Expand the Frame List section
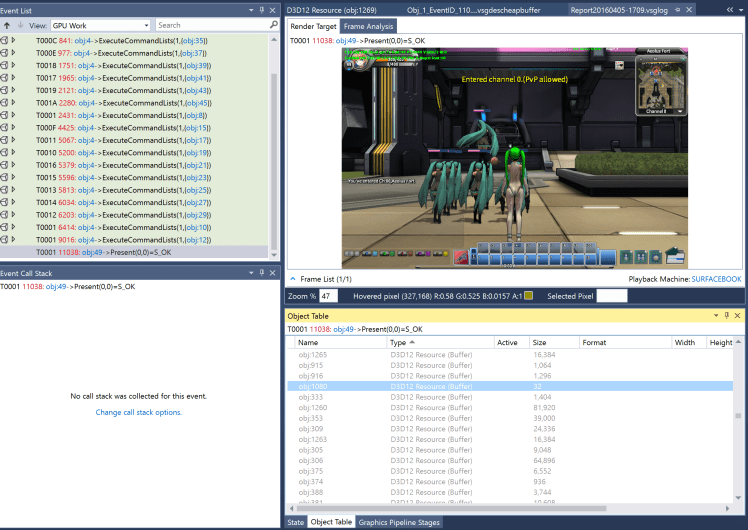 tap(292, 278)
